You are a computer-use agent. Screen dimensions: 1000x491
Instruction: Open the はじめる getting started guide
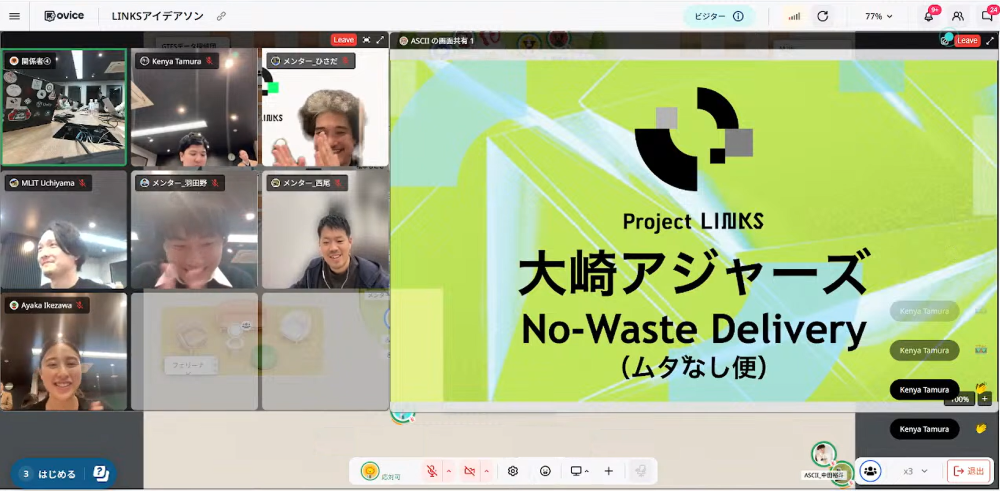click(57, 474)
